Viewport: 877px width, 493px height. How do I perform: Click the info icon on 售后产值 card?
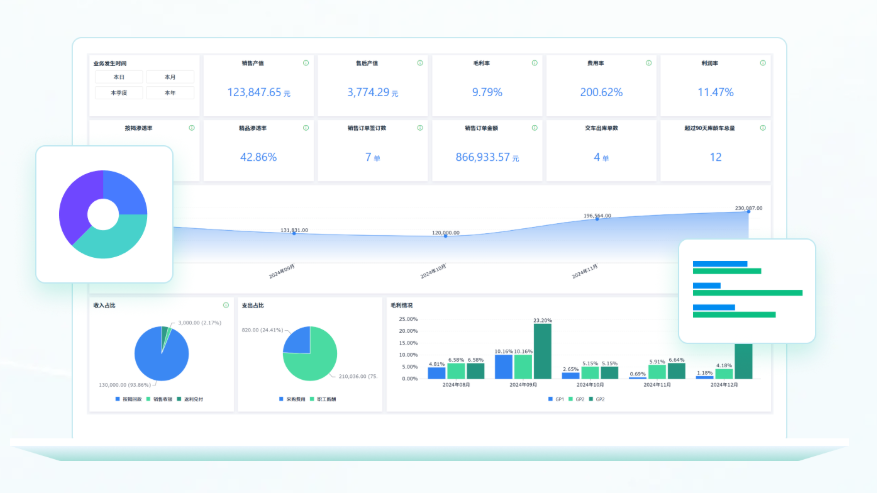point(420,63)
